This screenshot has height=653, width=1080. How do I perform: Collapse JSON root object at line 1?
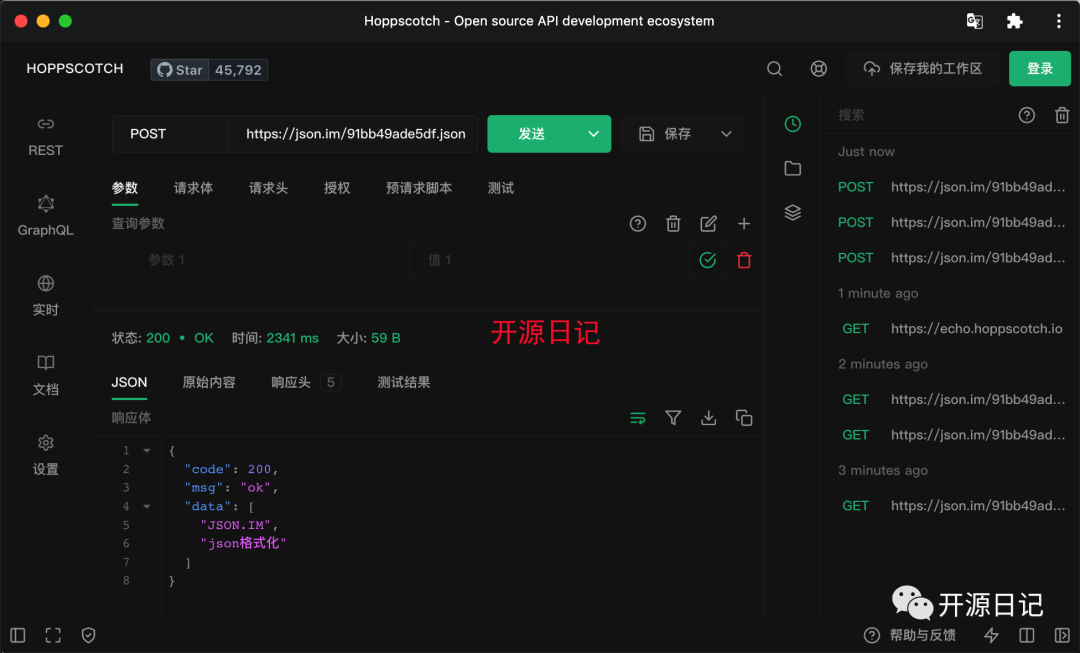(x=147, y=450)
